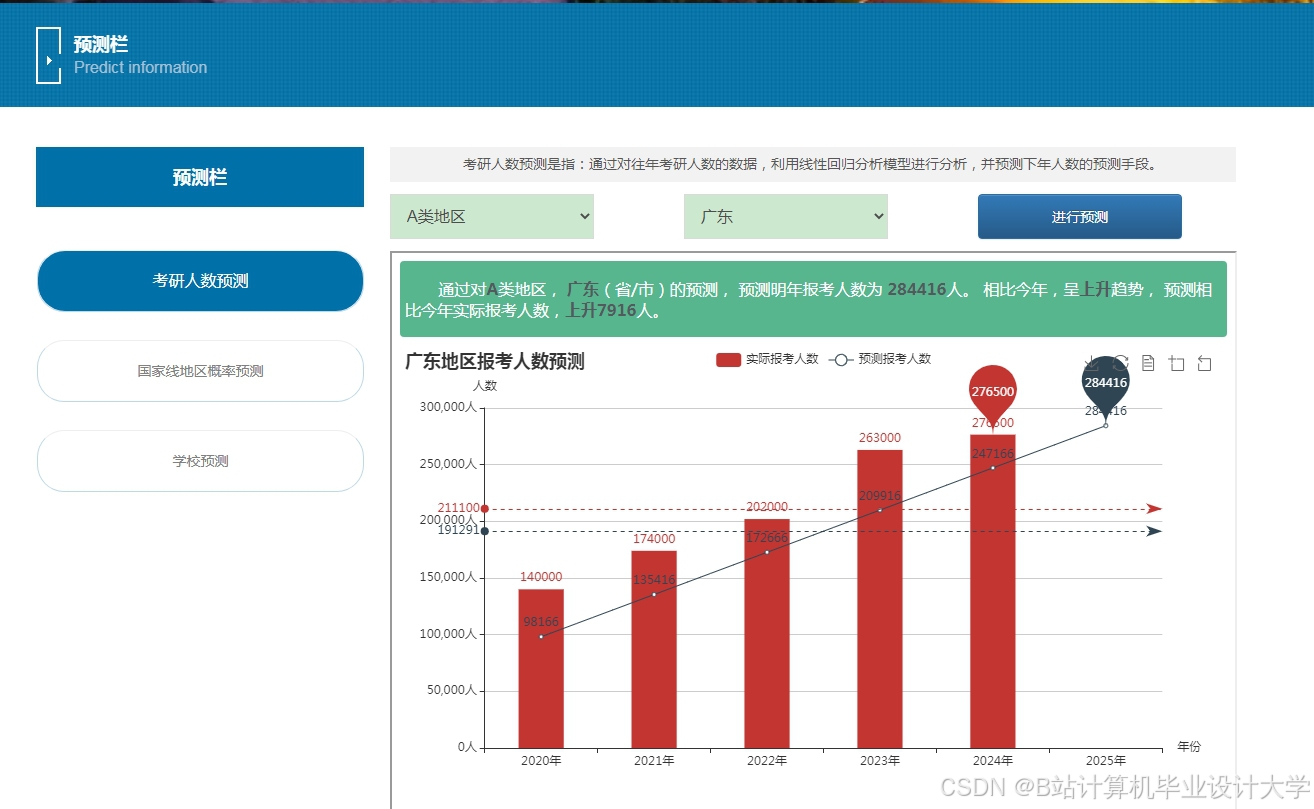This screenshot has height=809, width=1314.
Task: Select 学校预测 in sidebar
Action: pos(200,461)
